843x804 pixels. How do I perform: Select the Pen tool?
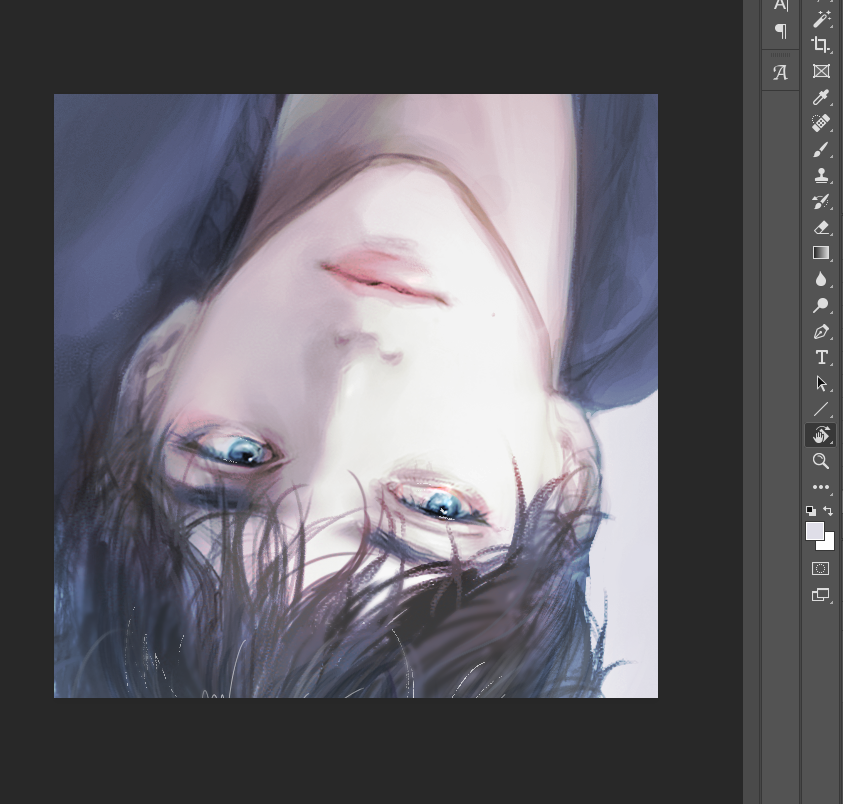click(820, 331)
